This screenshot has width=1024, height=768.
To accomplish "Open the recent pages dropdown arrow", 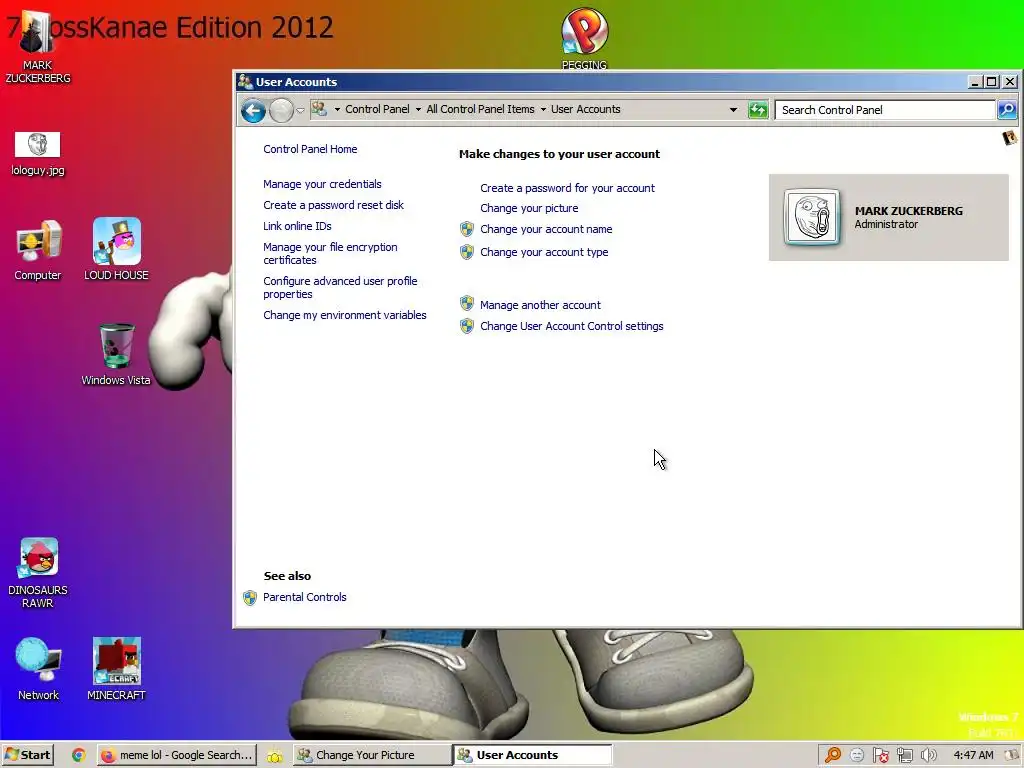I will 300,110.
